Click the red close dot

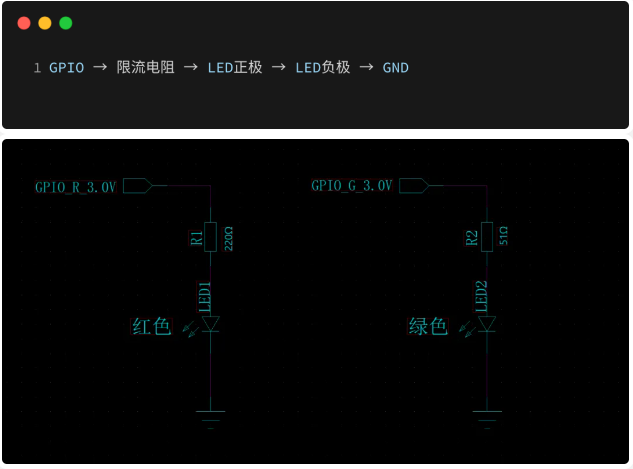pos(24,23)
